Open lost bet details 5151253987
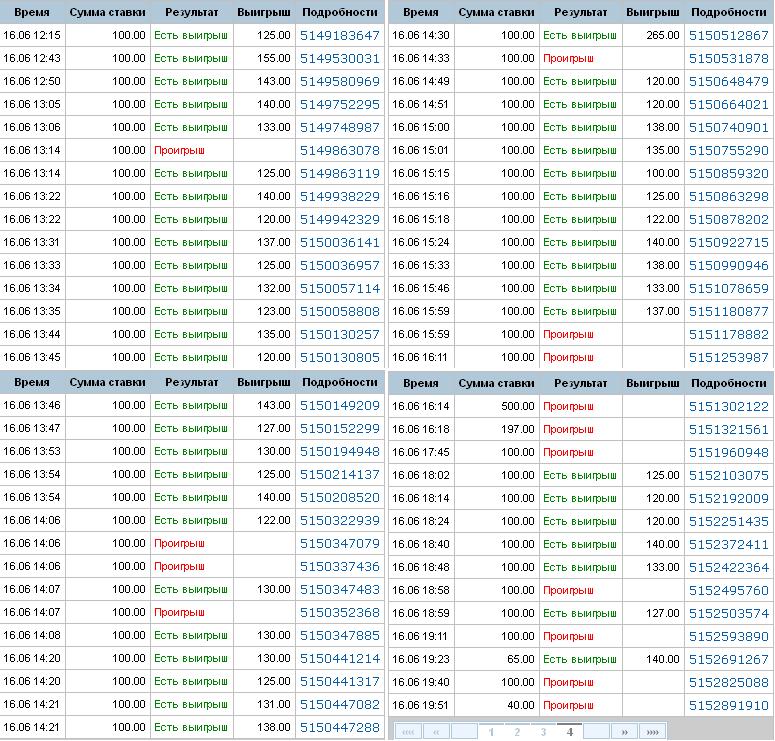This screenshot has height=741, width=775. [729, 357]
